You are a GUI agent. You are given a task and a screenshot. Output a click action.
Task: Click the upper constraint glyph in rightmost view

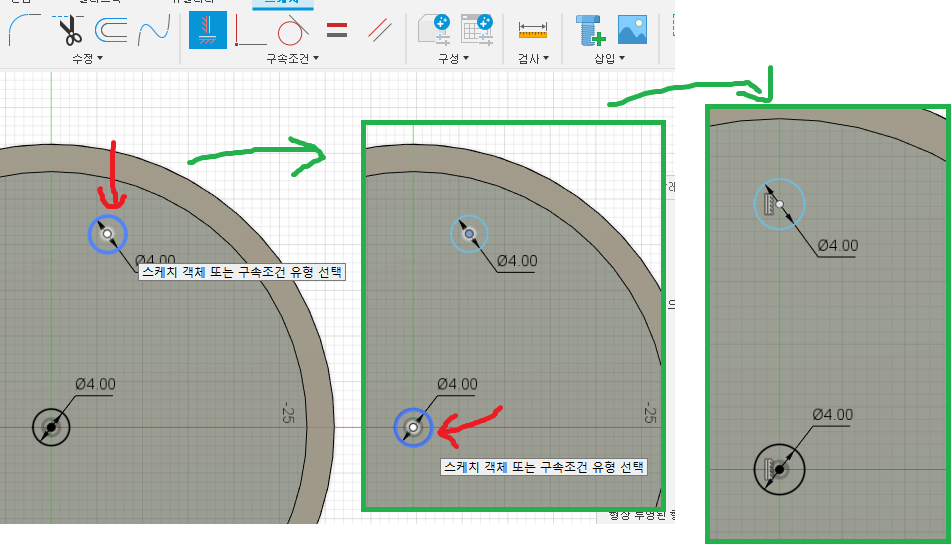pyautogui.click(x=769, y=205)
